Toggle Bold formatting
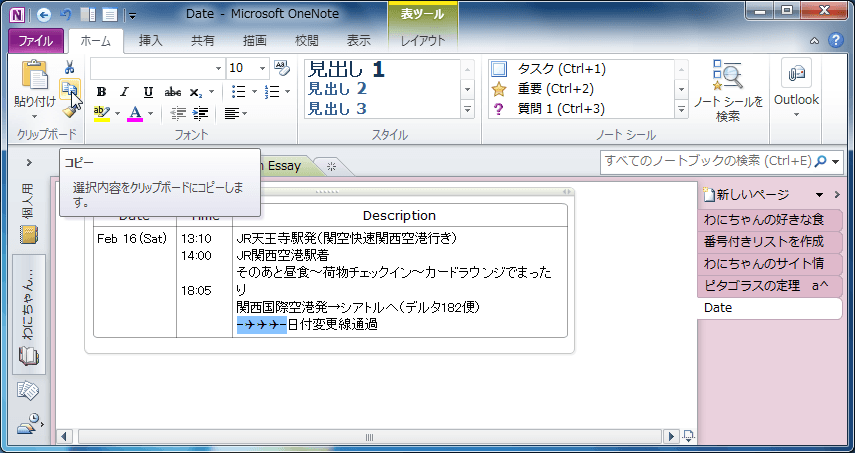 101,92
